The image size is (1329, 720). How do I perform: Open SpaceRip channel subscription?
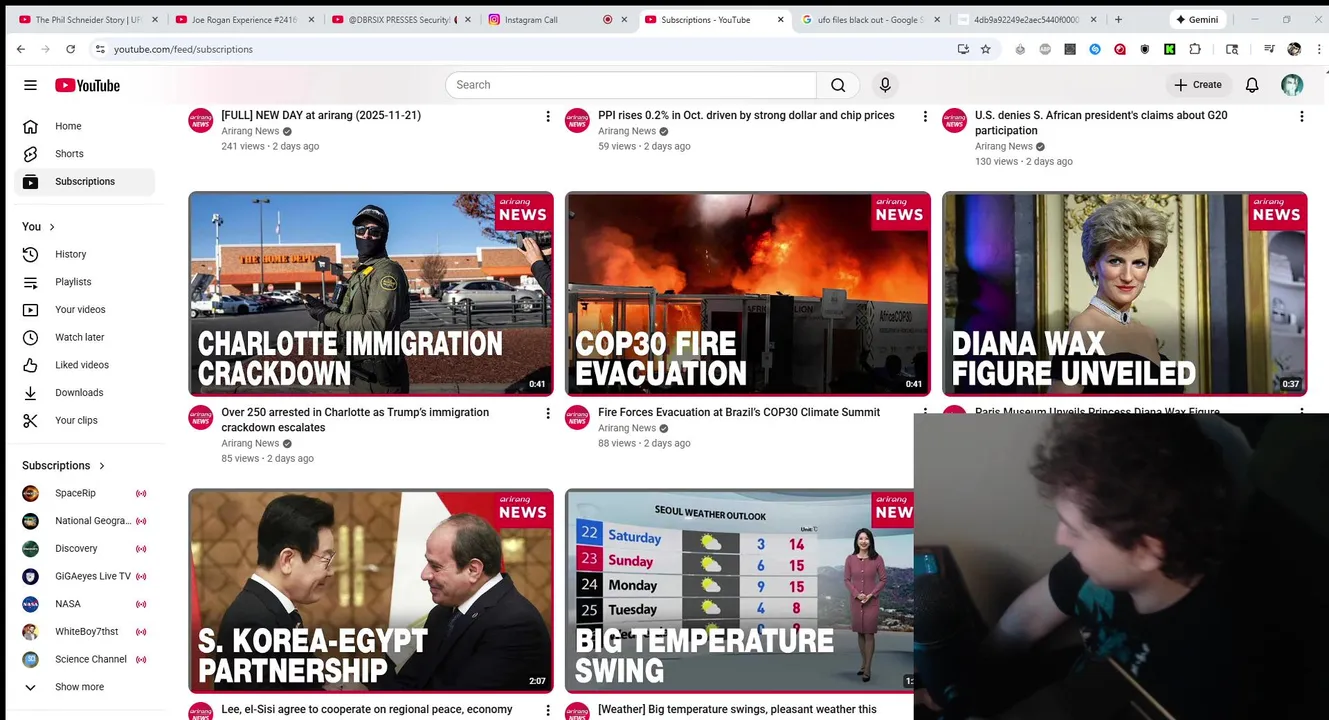pos(82,493)
